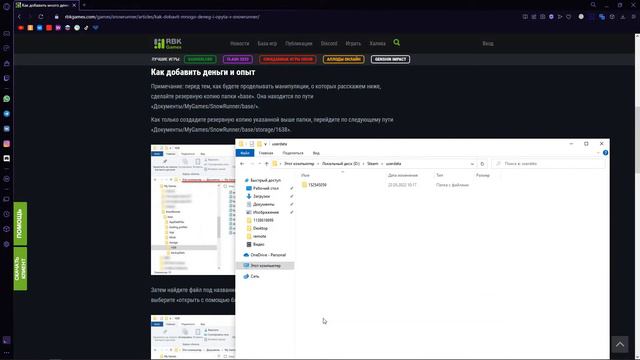Open the first article screenshot thumbnail

tap(193, 210)
